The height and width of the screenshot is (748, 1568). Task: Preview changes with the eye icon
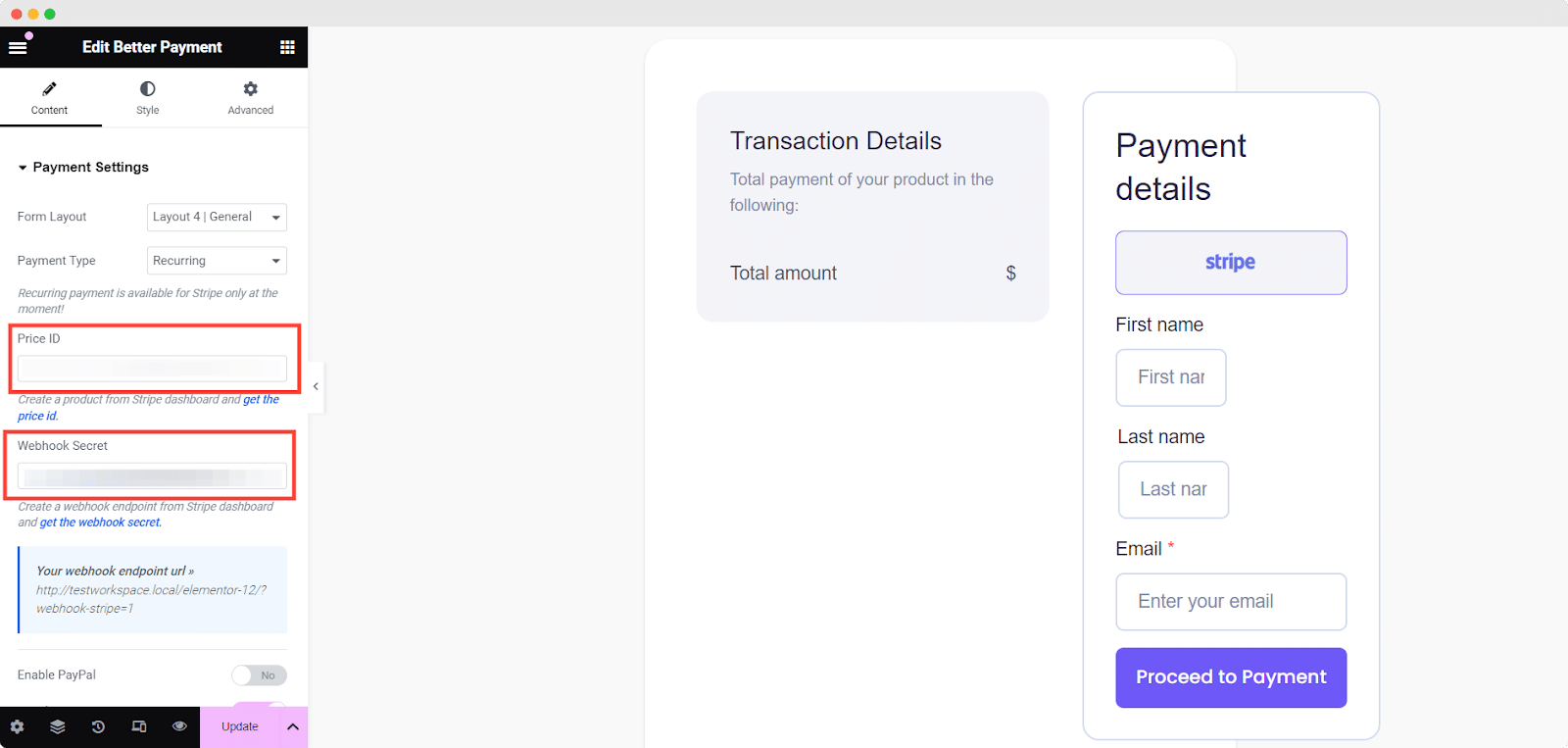(x=178, y=726)
